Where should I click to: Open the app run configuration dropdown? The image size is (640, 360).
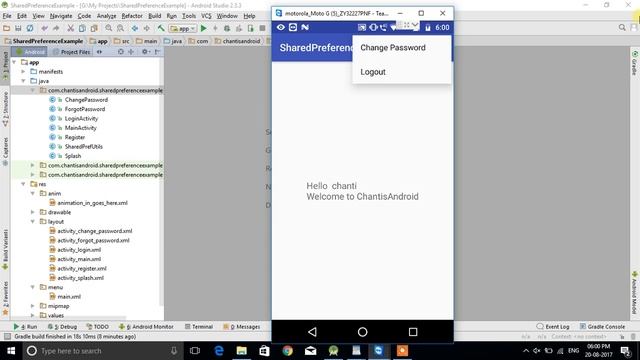(183, 29)
